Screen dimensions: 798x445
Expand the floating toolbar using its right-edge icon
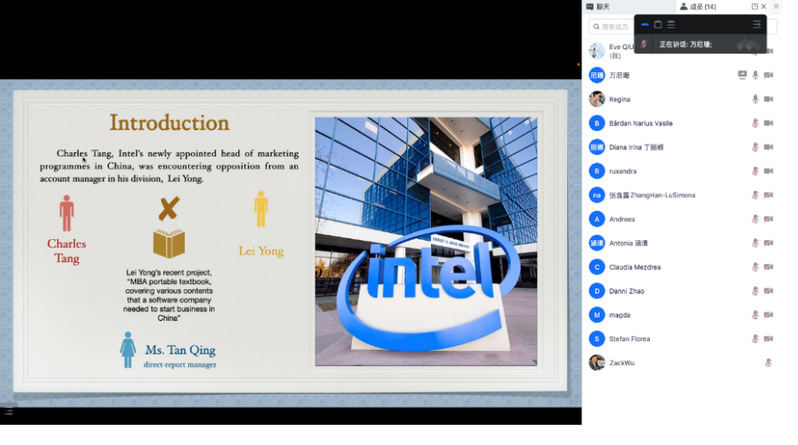pyautogui.click(x=757, y=24)
